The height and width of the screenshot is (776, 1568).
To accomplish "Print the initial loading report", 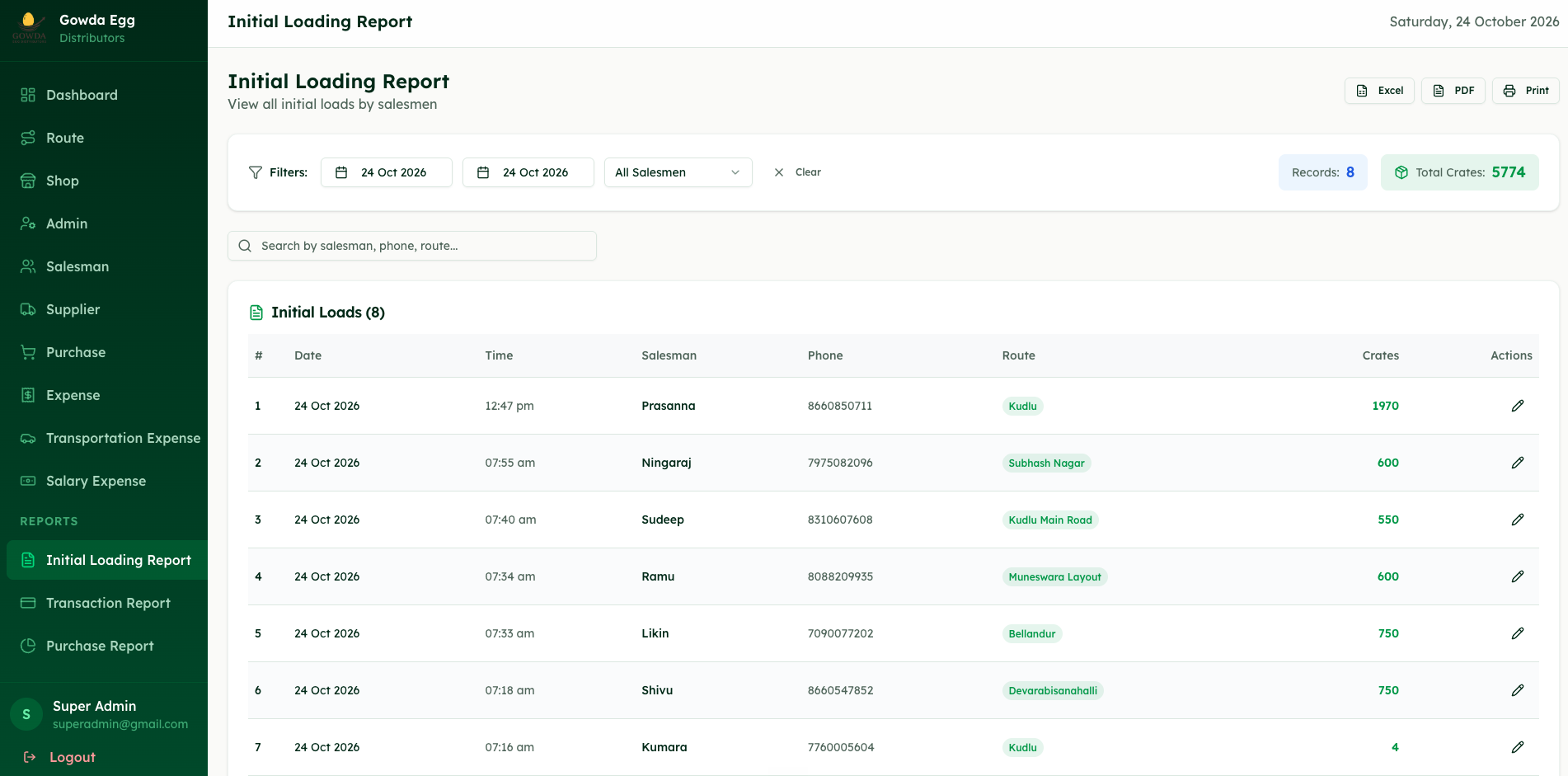I will (1525, 91).
